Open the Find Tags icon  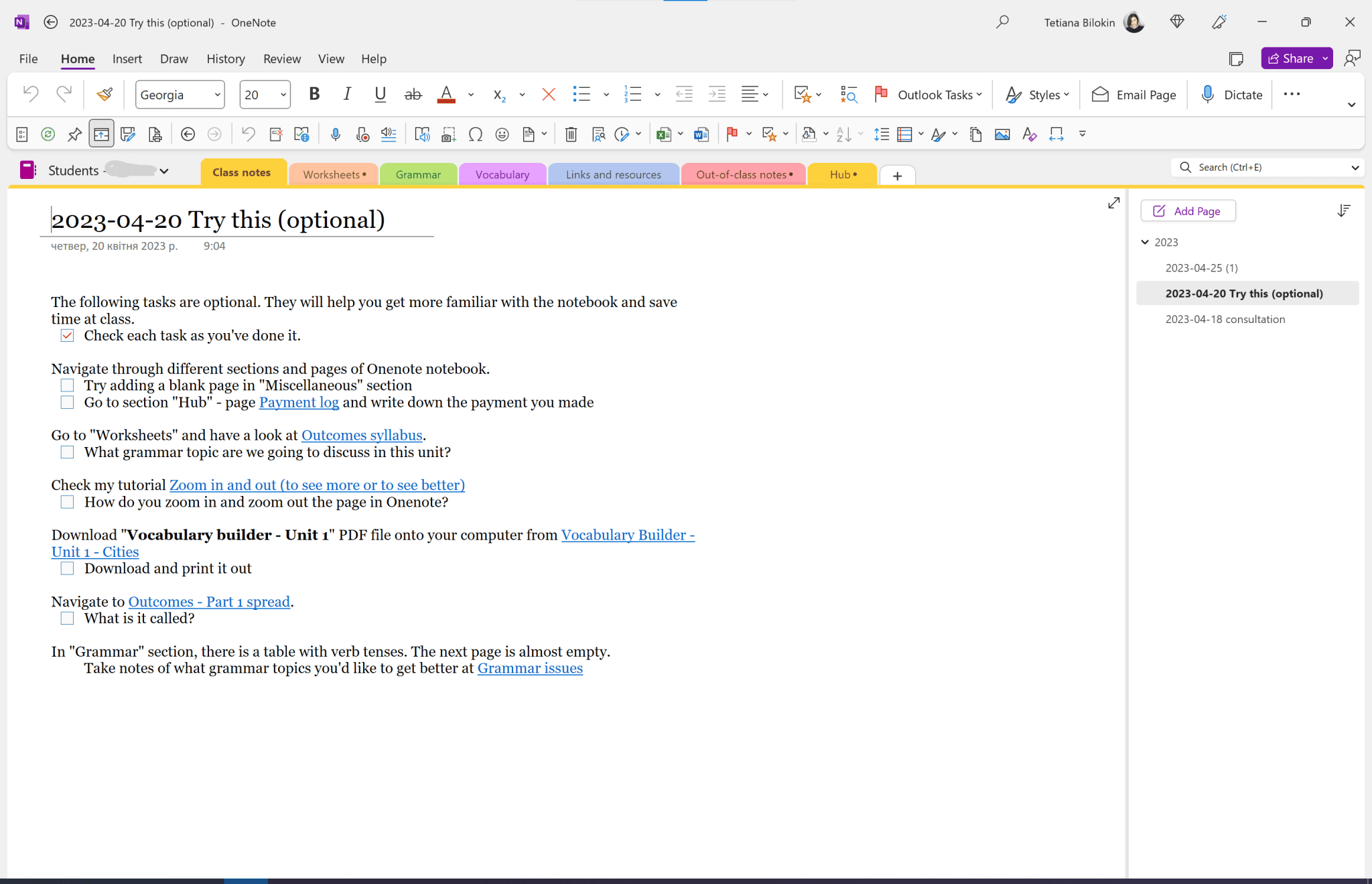click(x=849, y=94)
